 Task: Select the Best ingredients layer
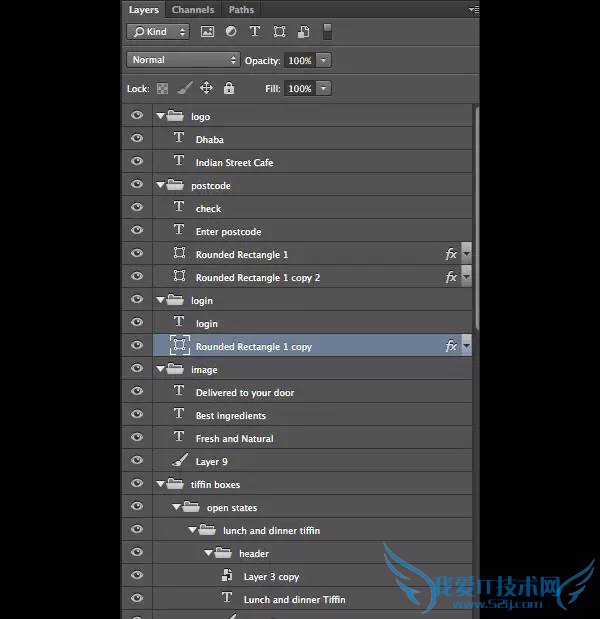point(312,415)
